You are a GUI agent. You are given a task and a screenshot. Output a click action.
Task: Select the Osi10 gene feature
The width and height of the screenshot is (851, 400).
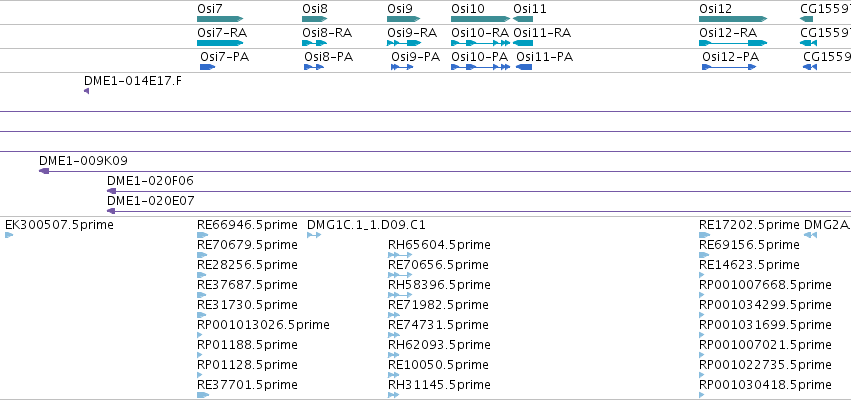480,19
